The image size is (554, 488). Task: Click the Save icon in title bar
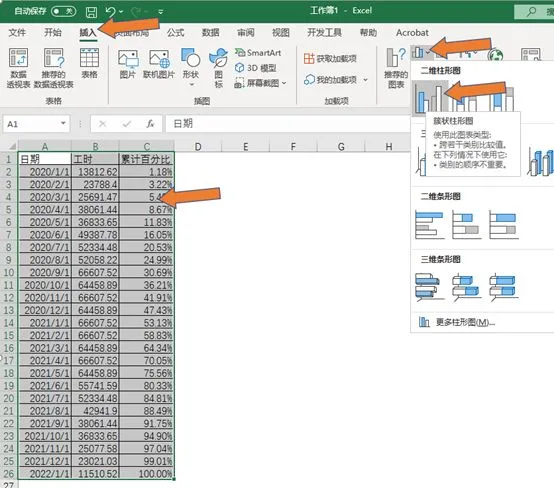tap(92, 12)
